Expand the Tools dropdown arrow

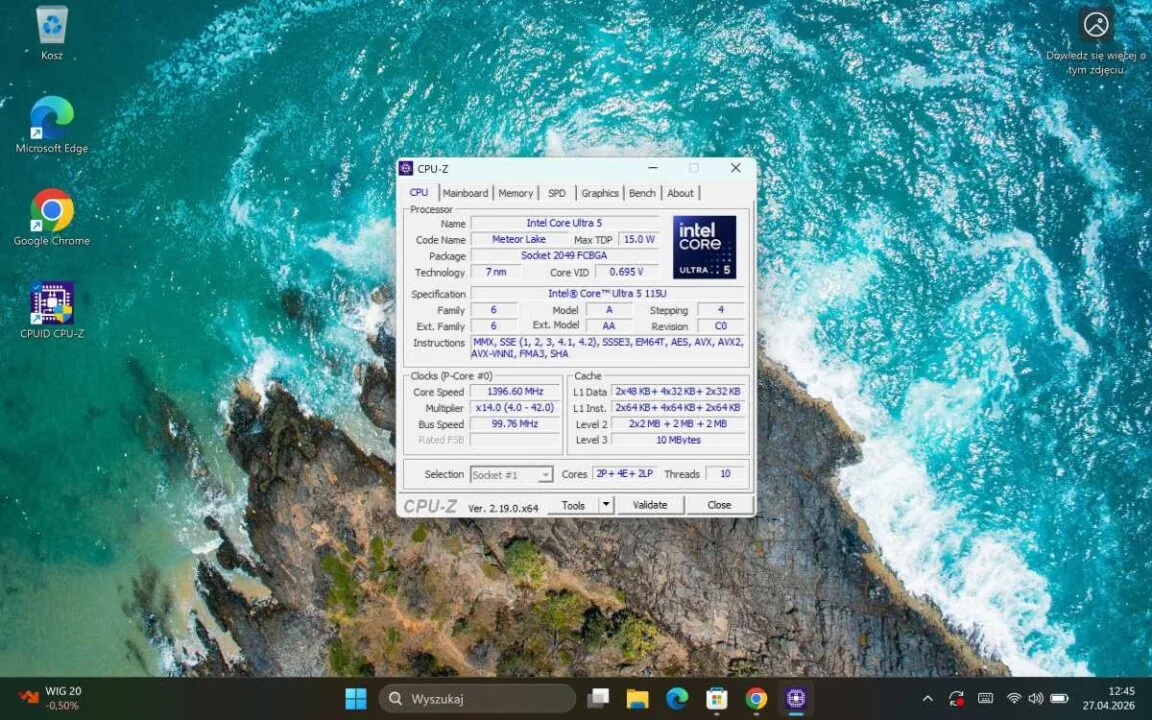(605, 505)
